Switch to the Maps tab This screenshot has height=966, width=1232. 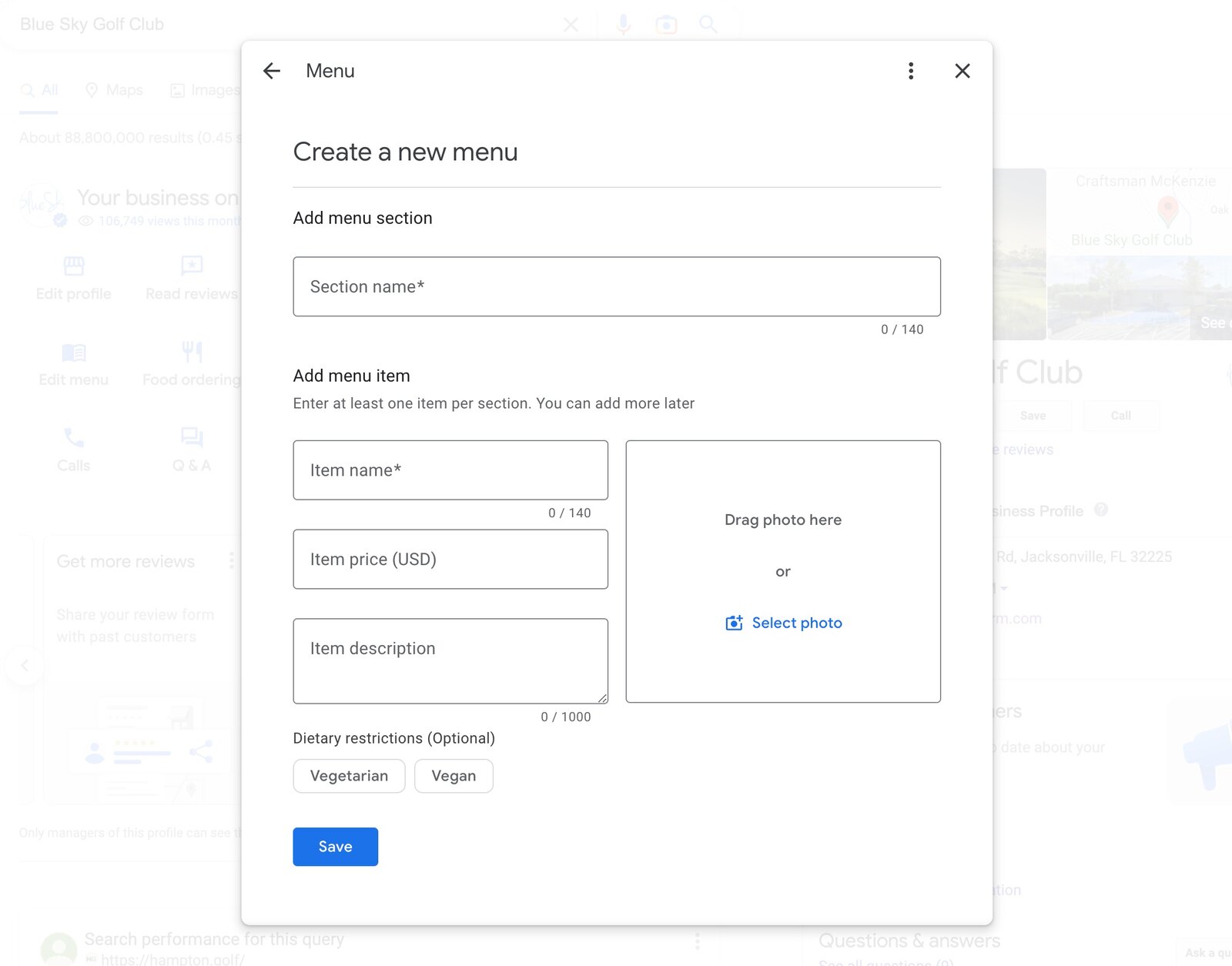(114, 90)
